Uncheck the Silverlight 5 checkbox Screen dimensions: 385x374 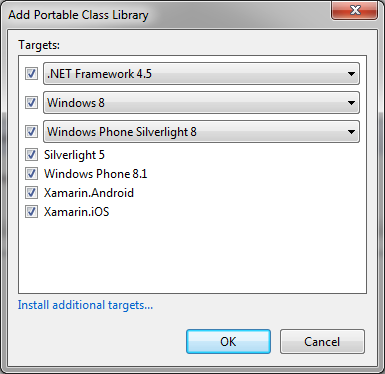(x=31, y=155)
